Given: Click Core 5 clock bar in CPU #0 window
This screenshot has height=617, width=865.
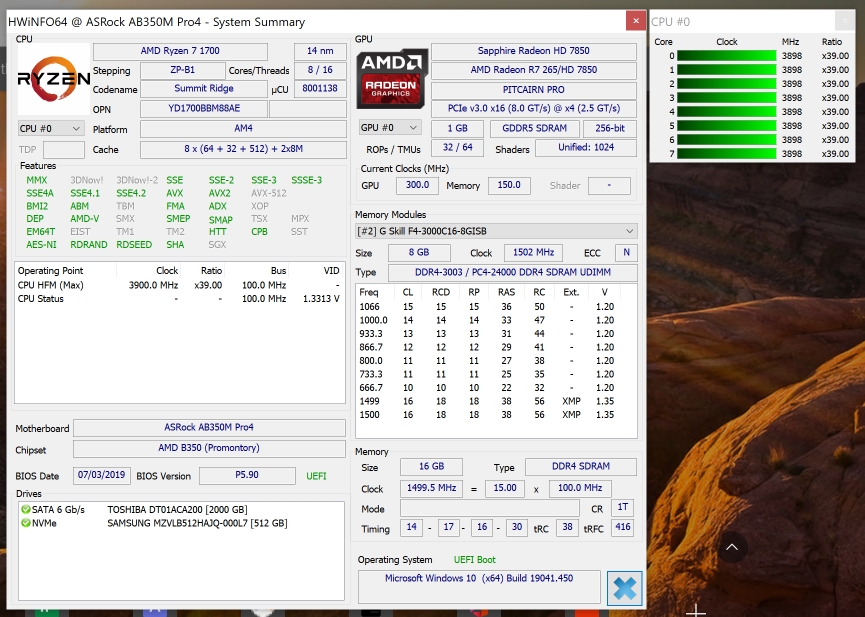Looking at the screenshot, I should coord(727,126).
